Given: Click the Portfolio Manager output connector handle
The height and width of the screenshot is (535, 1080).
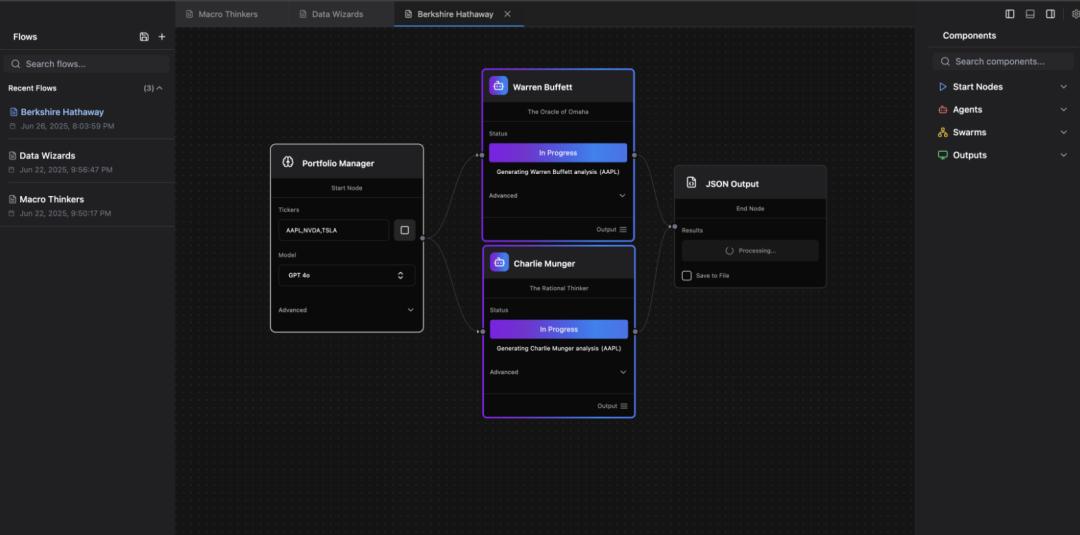Looking at the screenshot, I should tap(422, 238).
